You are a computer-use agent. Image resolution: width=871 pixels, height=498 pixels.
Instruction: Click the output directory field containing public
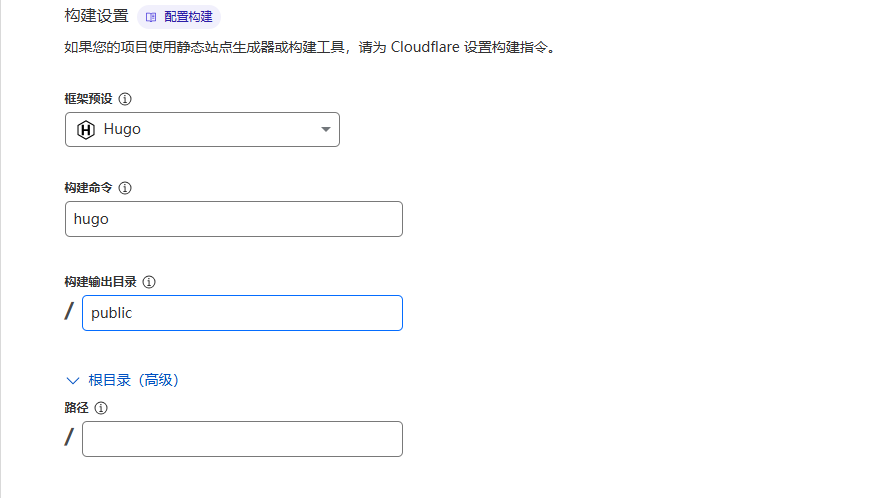242,313
